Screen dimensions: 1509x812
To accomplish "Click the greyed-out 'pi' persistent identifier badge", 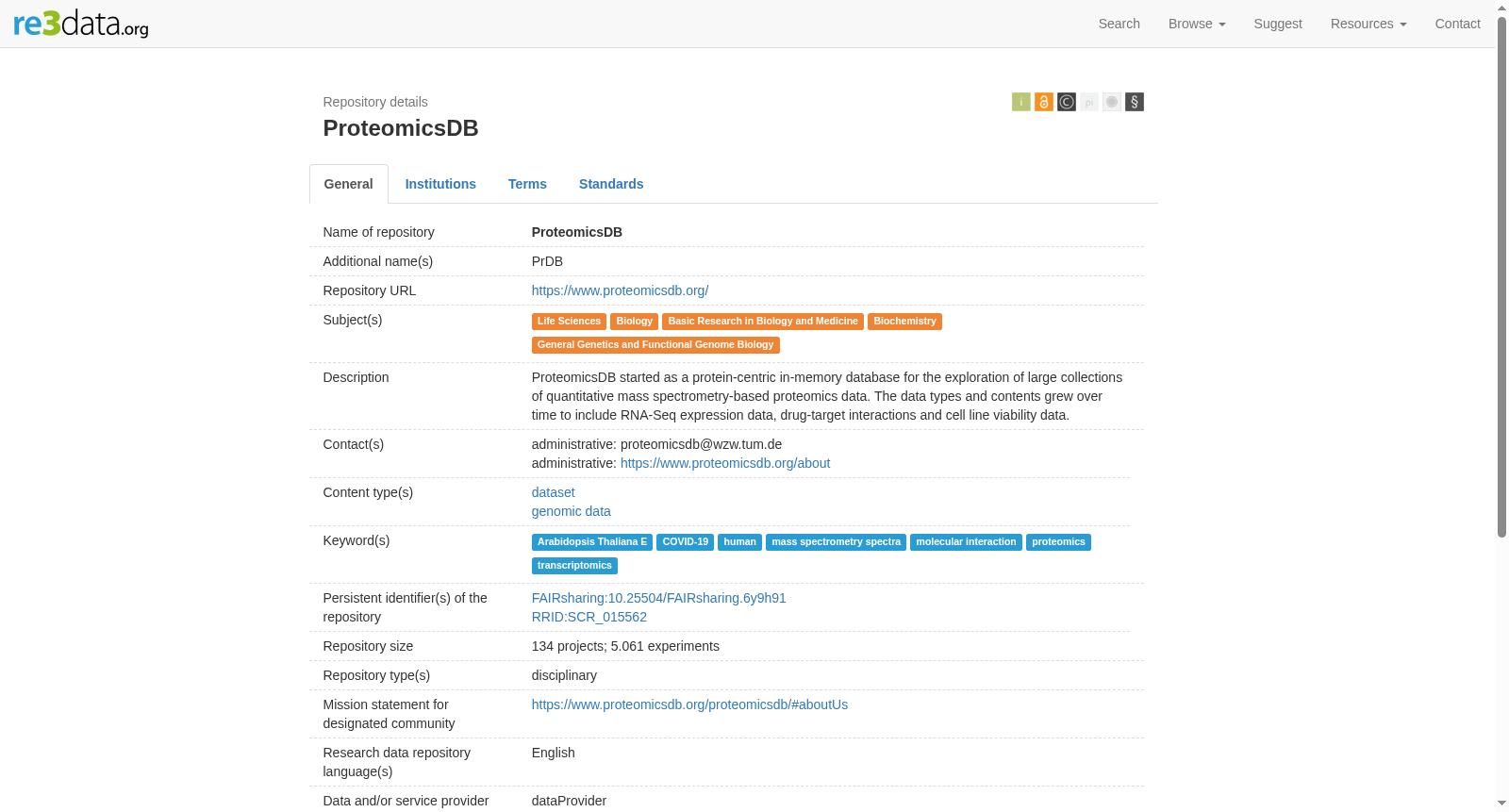I will 1088,102.
